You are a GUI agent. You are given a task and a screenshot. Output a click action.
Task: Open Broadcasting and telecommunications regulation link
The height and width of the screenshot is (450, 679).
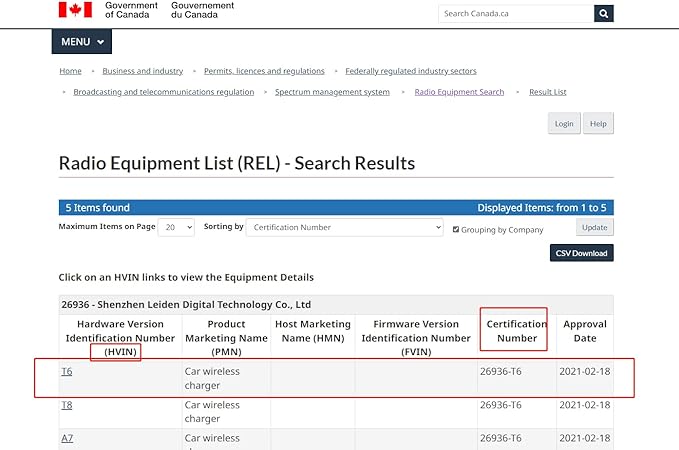pyautogui.click(x=163, y=92)
